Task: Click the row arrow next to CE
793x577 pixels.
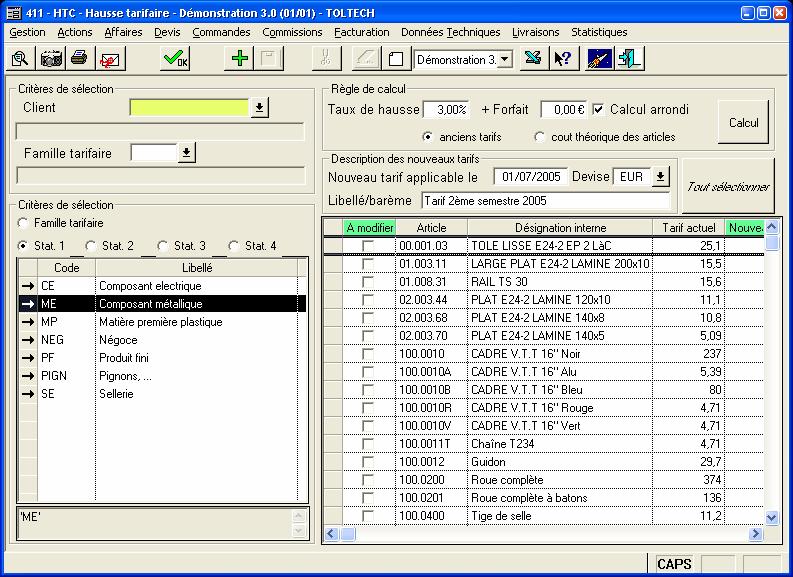Action: point(28,286)
